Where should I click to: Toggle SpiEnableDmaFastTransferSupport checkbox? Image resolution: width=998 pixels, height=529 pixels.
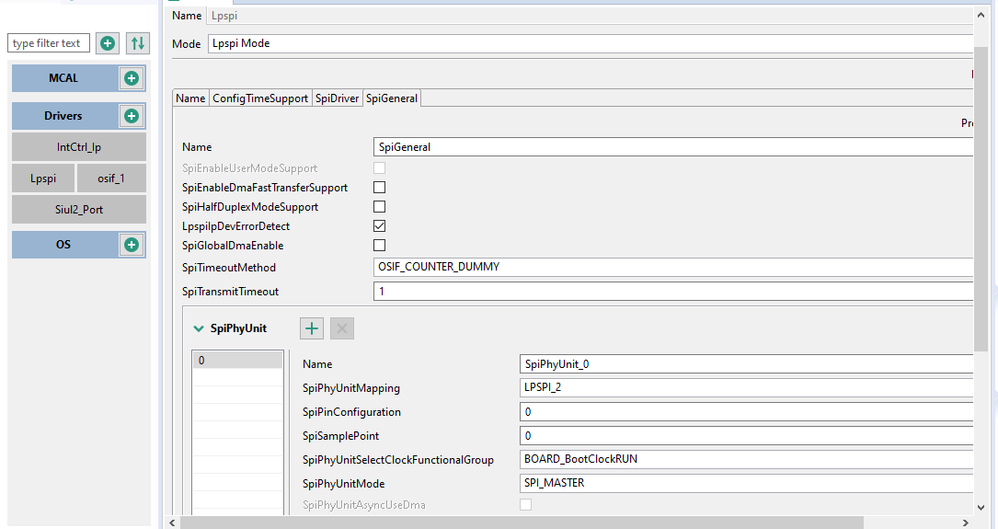[x=379, y=187]
